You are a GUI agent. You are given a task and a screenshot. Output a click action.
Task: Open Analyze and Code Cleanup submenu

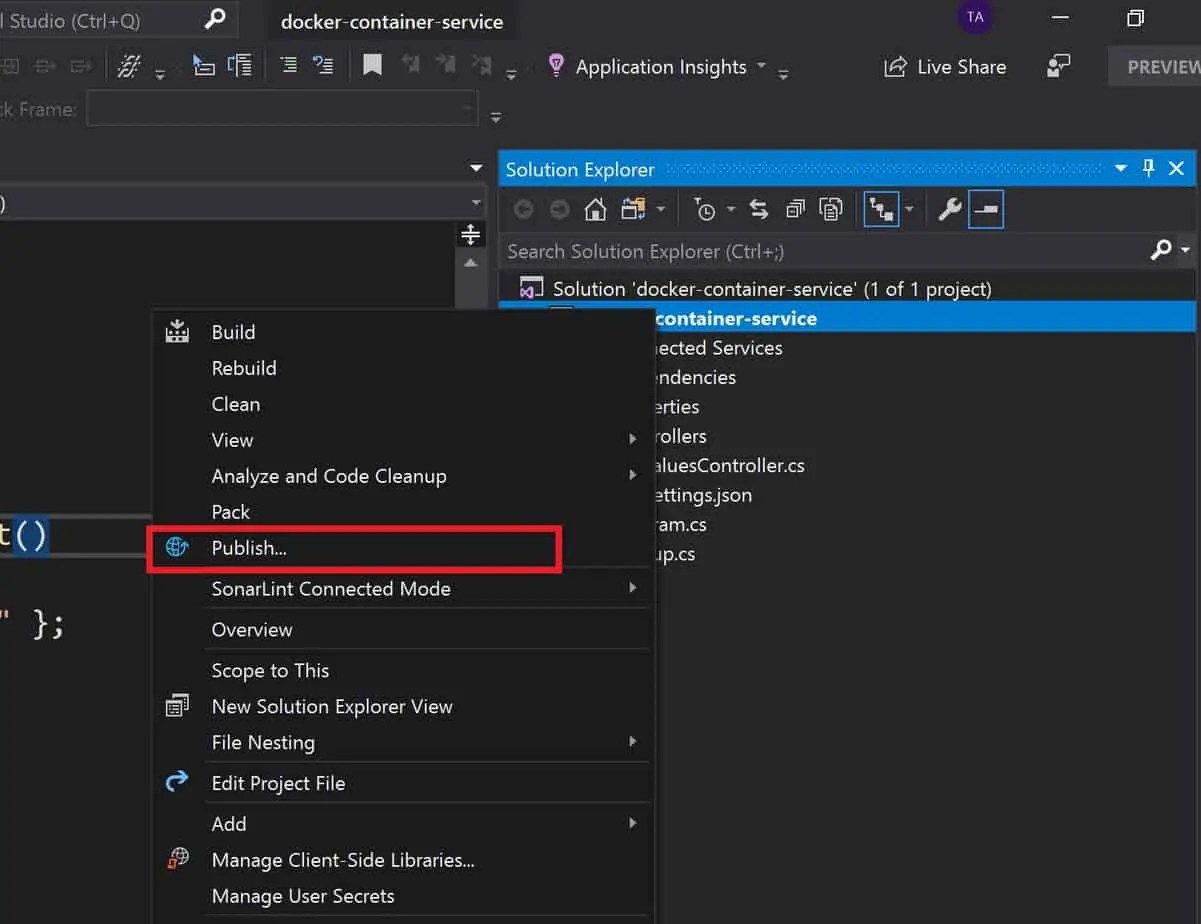(x=401, y=476)
